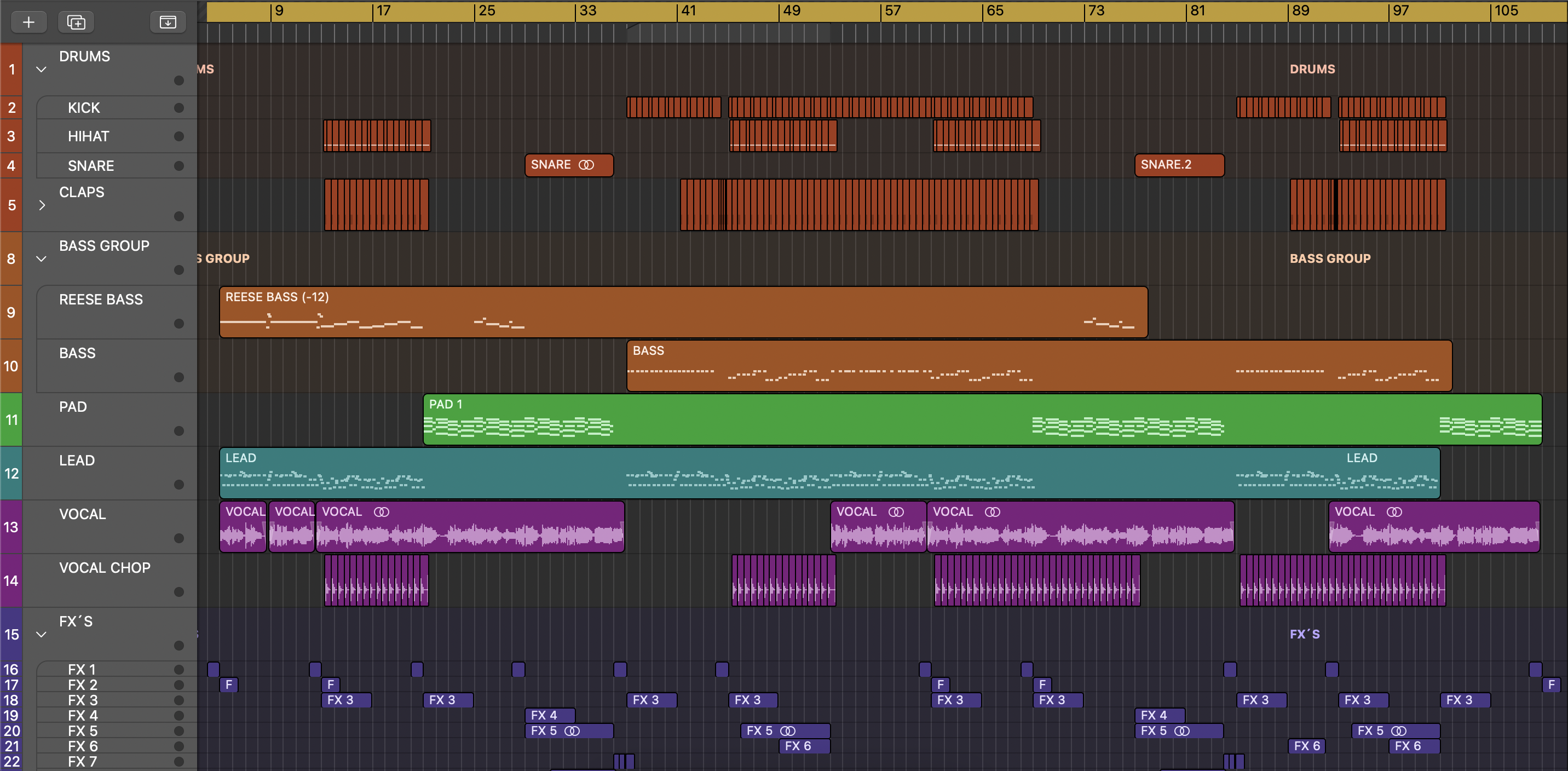1568x771 pixels.
Task: Click track number 13 purple color strip
Action: point(11,527)
